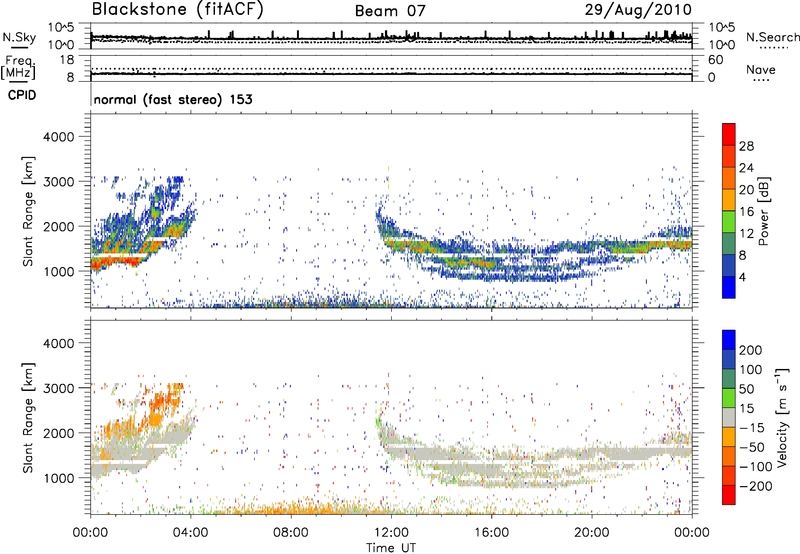Click 'Slant Range [km]' label of Velocity panel
800x554 pixels.
pos(28,418)
